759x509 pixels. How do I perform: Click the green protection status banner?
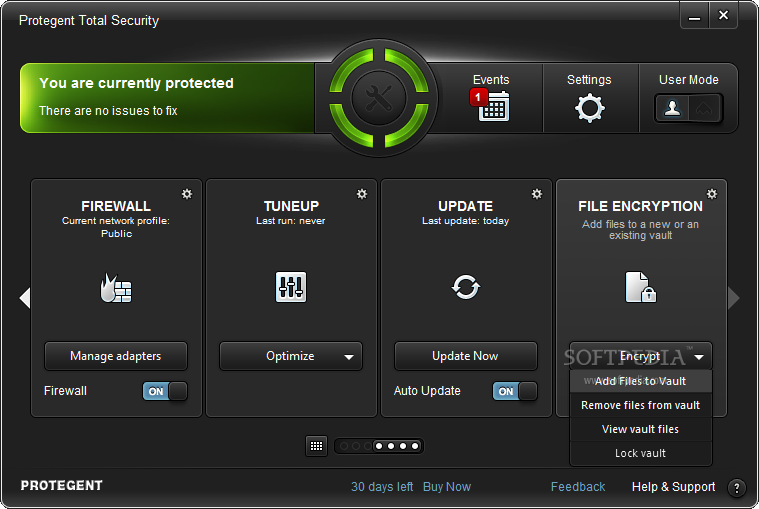(167, 98)
